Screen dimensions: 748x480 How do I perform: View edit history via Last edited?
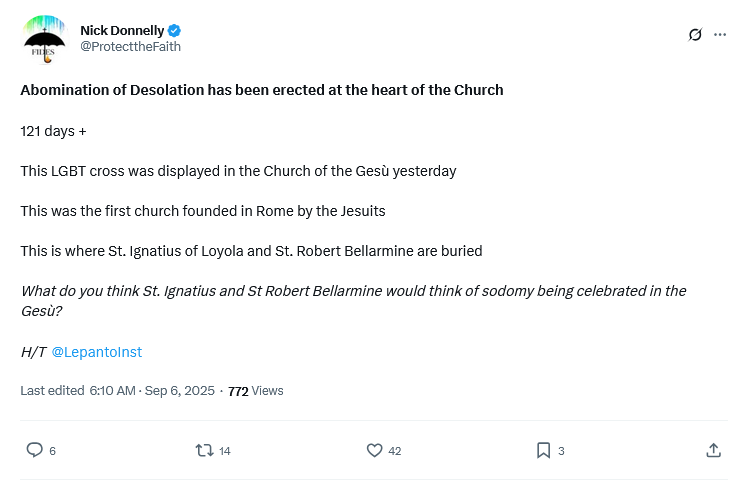[x=52, y=391]
